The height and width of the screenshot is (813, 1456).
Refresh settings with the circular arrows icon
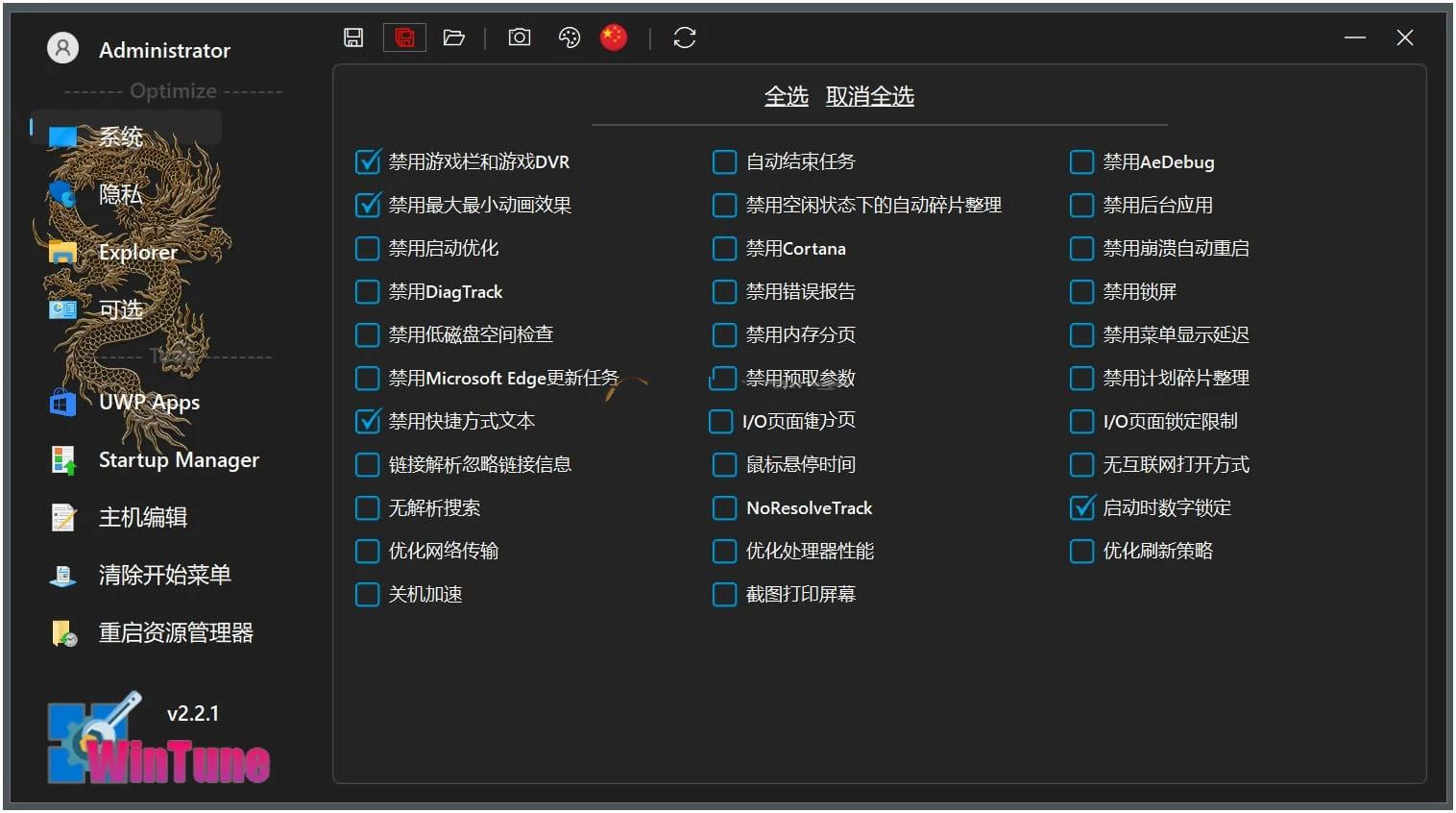(684, 37)
